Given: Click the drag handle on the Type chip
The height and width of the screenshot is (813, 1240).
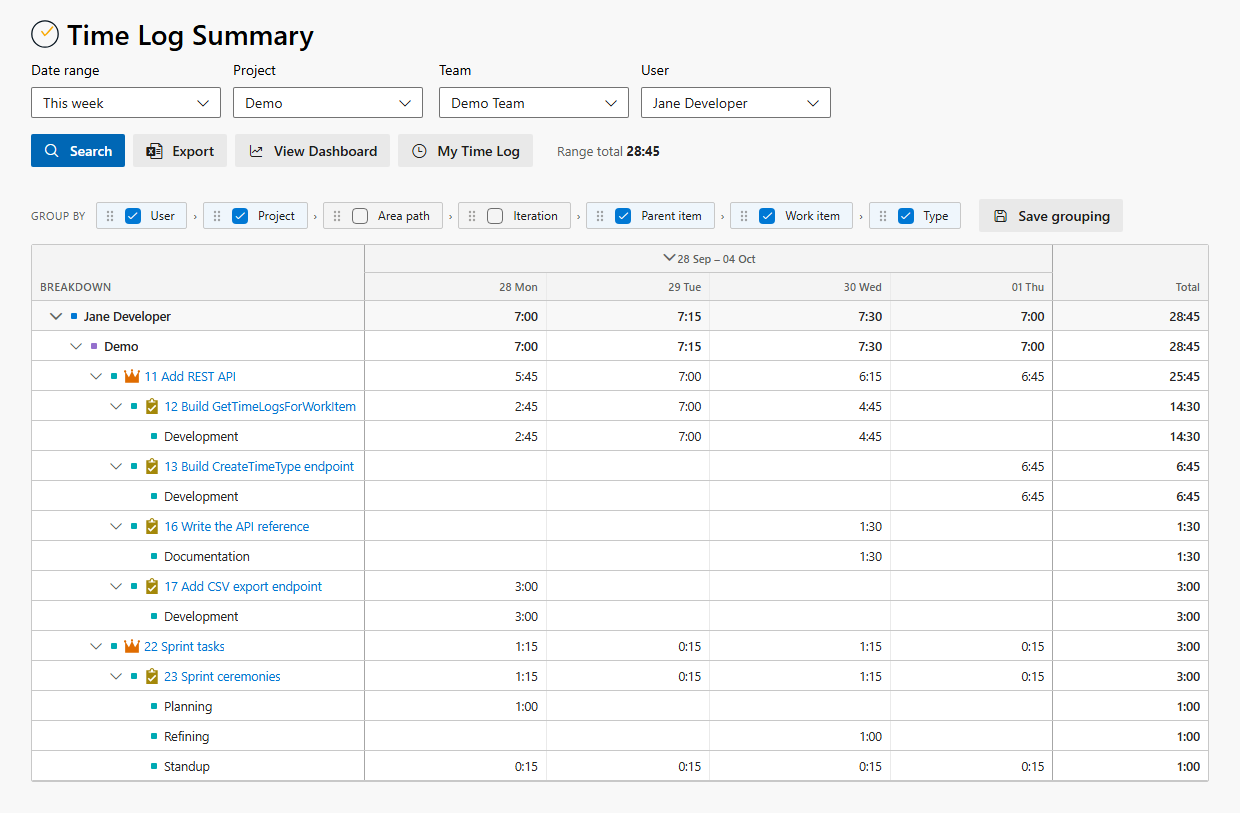Looking at the screenshot, I should (883, 216).
